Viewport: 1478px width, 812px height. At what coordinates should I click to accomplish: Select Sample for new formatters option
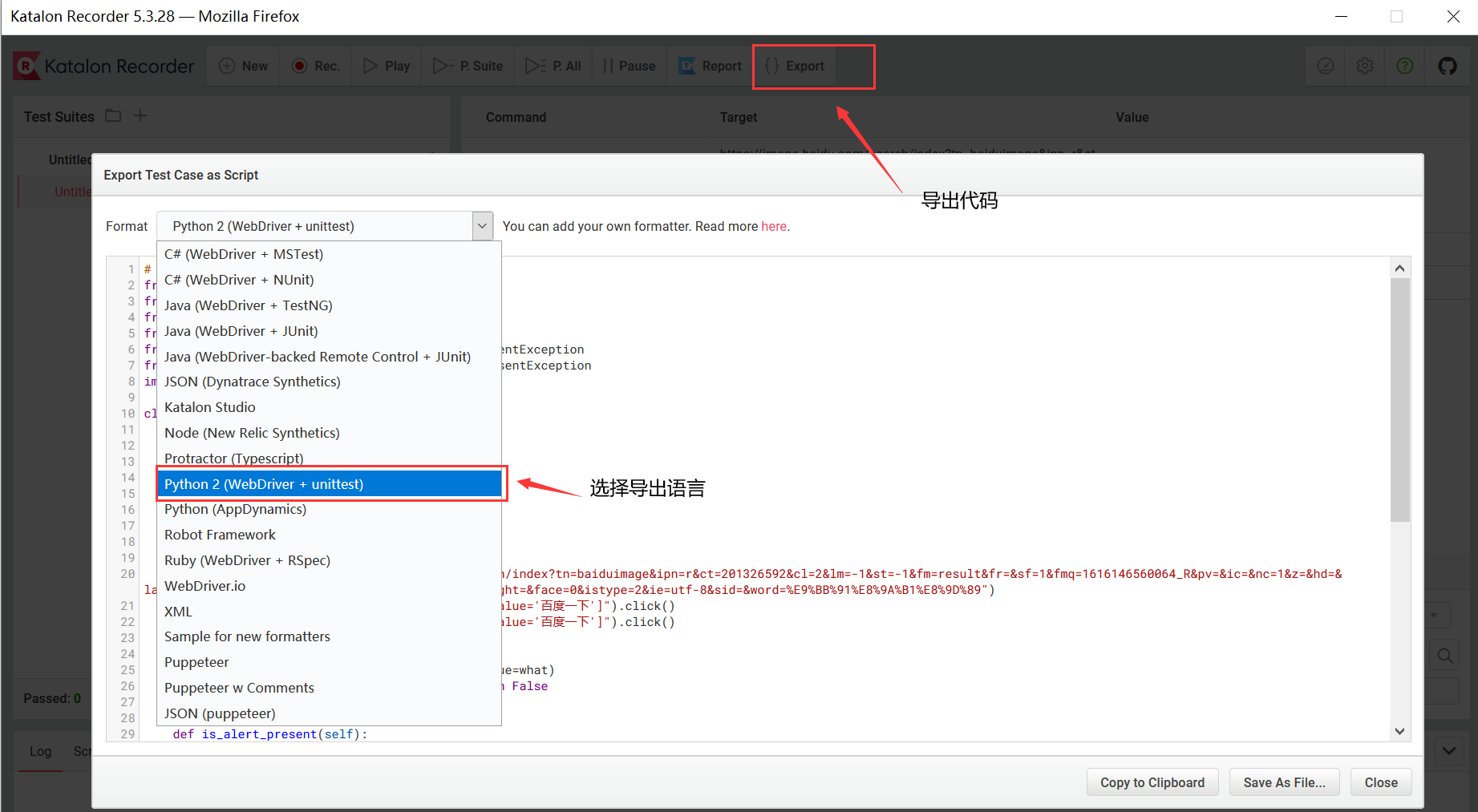tap(329, 636)
